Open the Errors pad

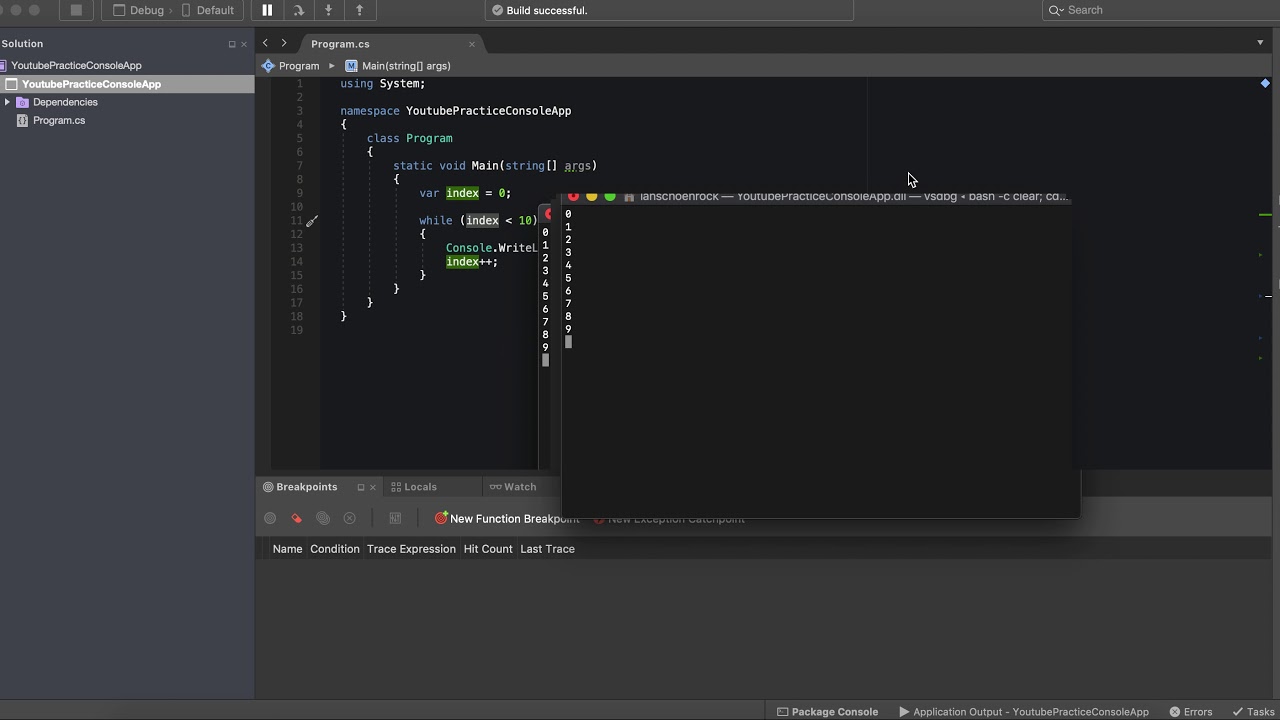pos(1190,712)
